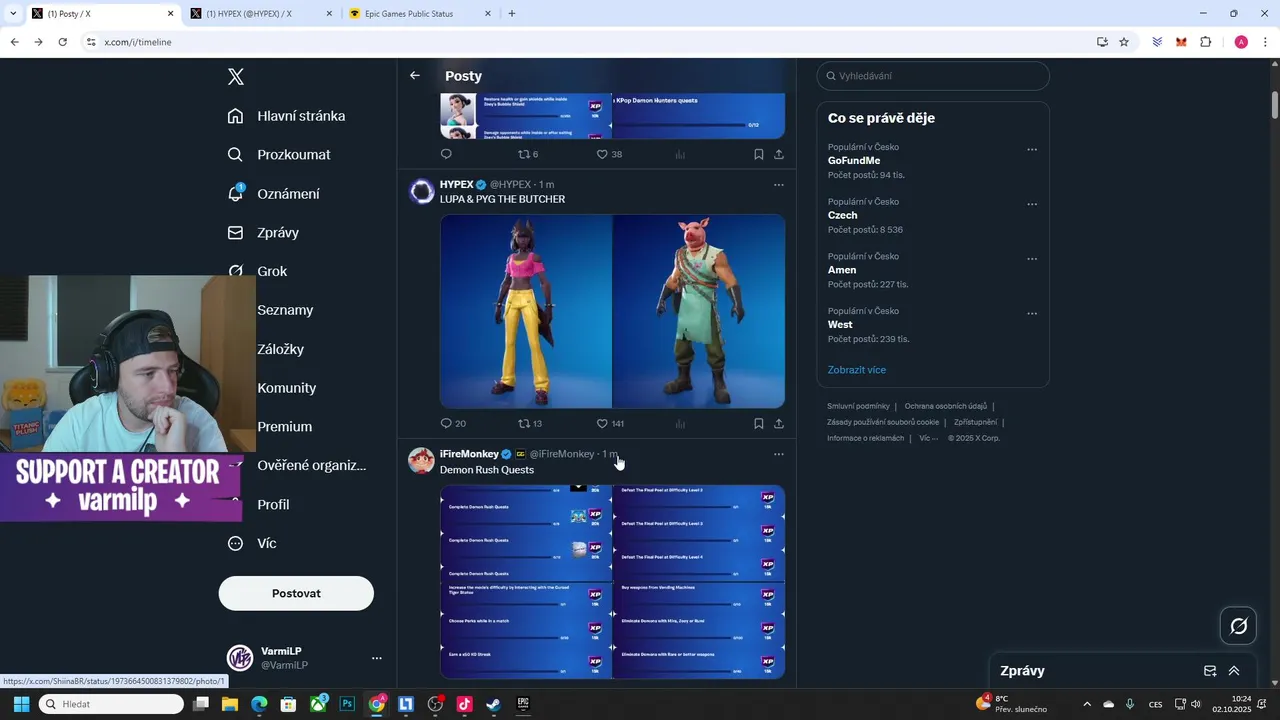Viewport: 1280px width, 720px height.
Task: Open Steam from the taskbar
Action: pyautogui.click(x=493, y=704)
